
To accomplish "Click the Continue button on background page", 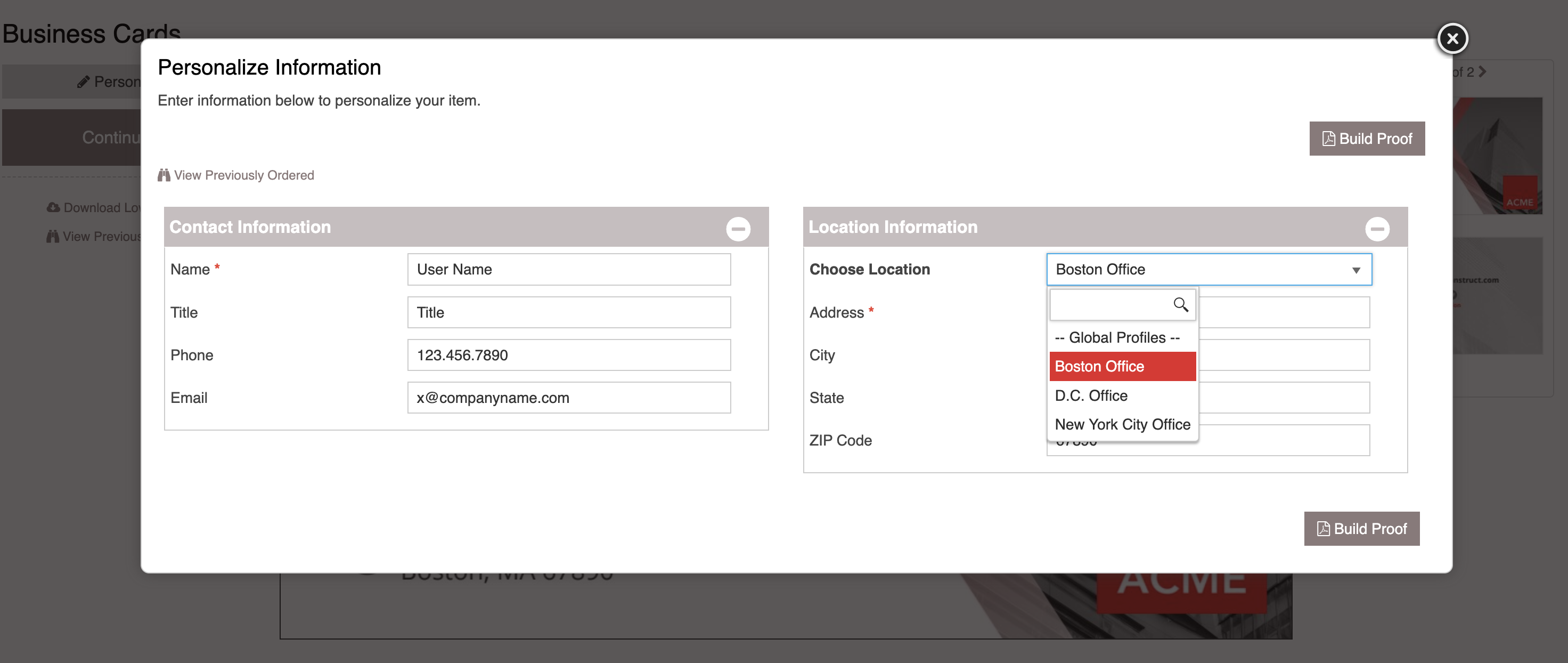I will (72, 138).
